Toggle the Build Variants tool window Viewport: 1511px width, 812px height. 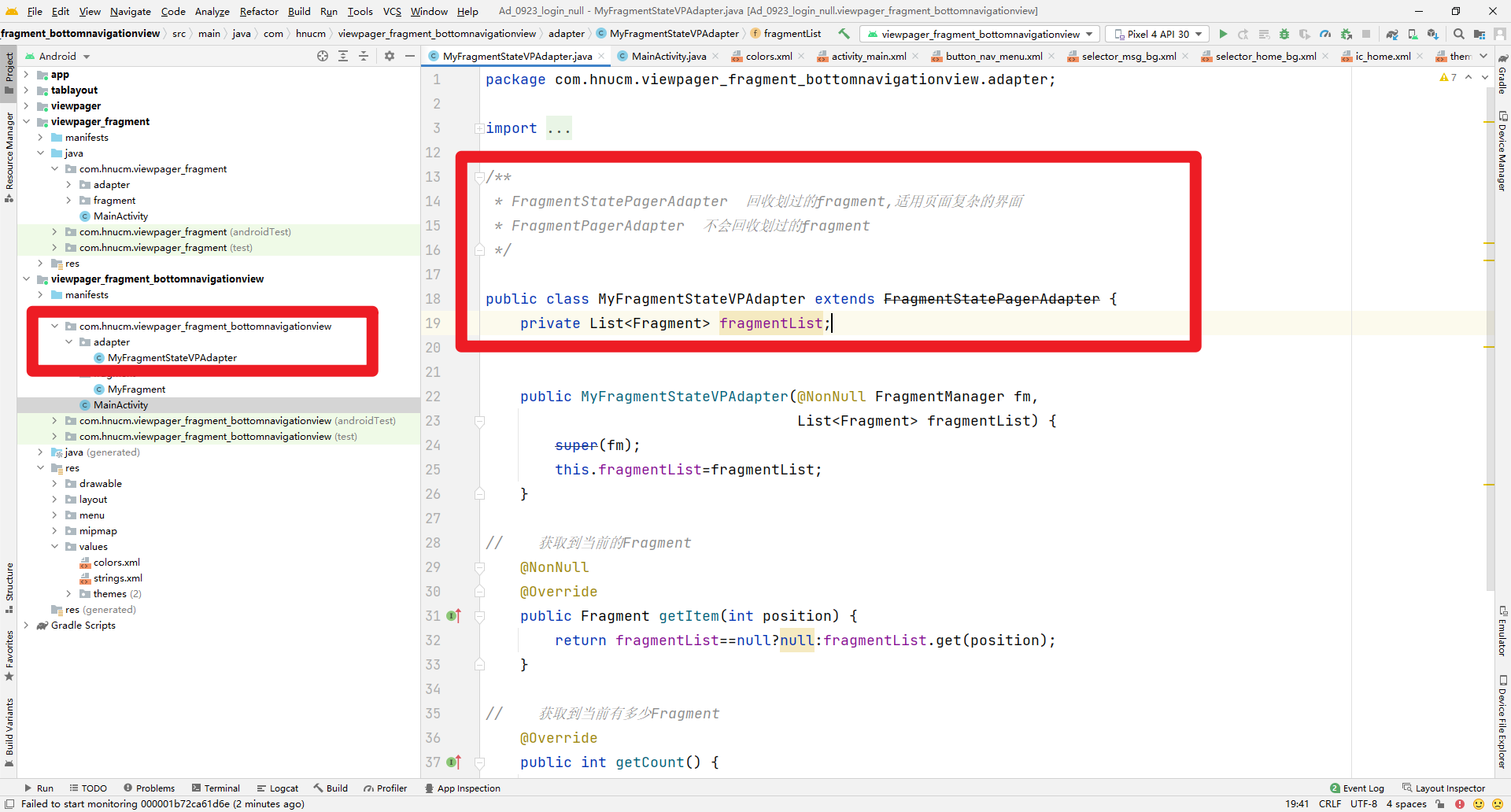[9, 732]
